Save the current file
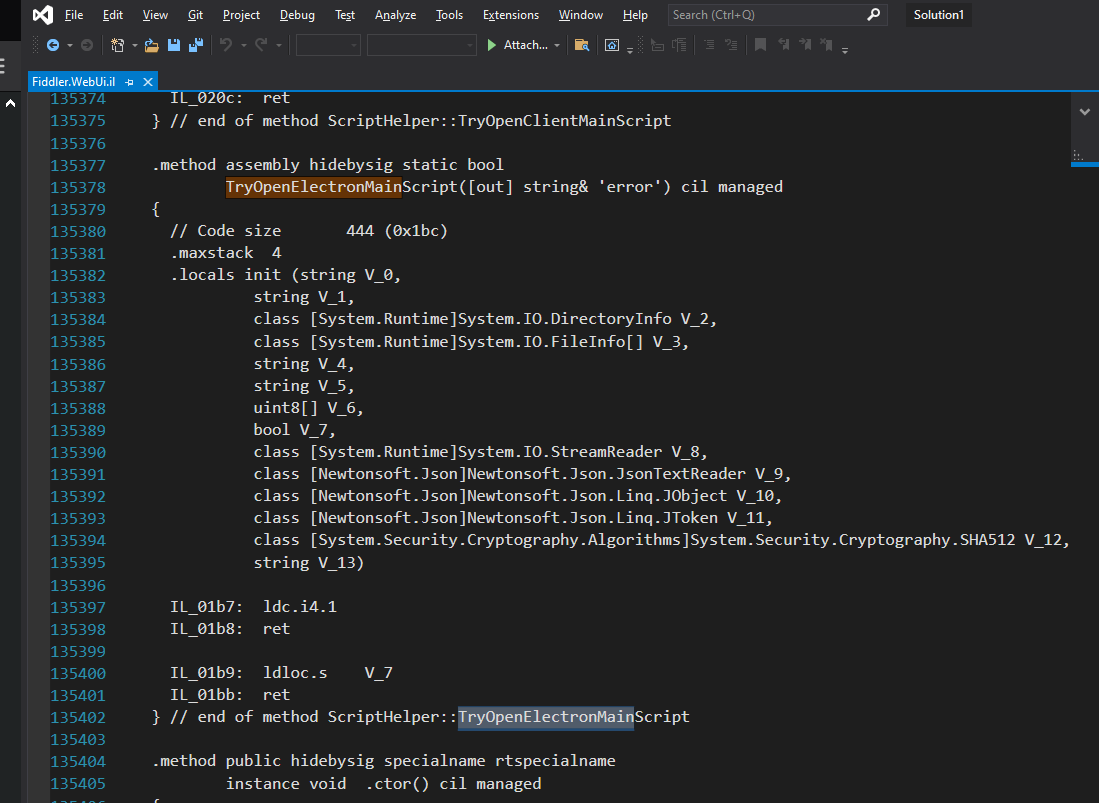 click(x=174, y=46)
